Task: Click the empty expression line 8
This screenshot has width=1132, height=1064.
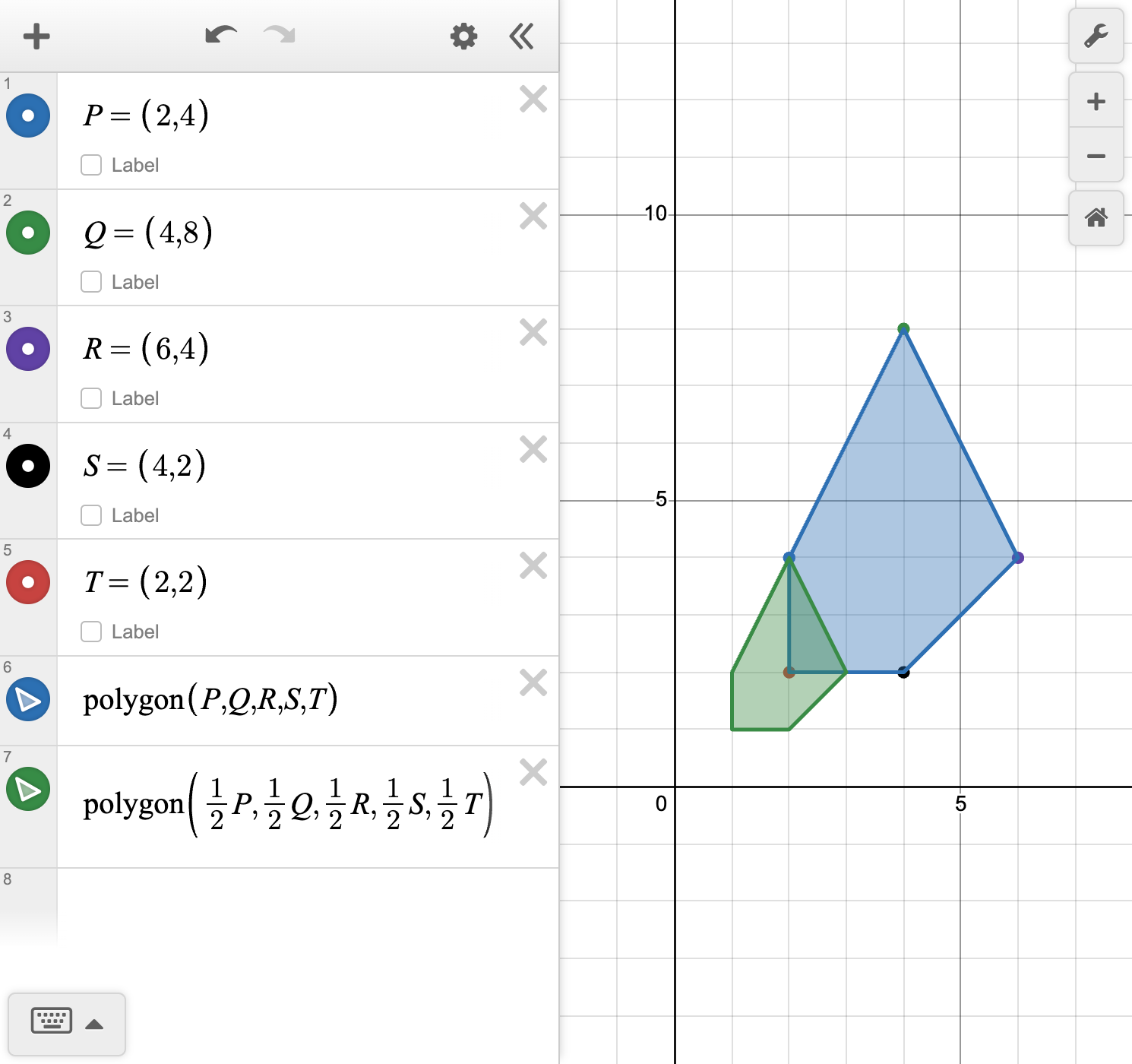Action: tap(304, 904)
